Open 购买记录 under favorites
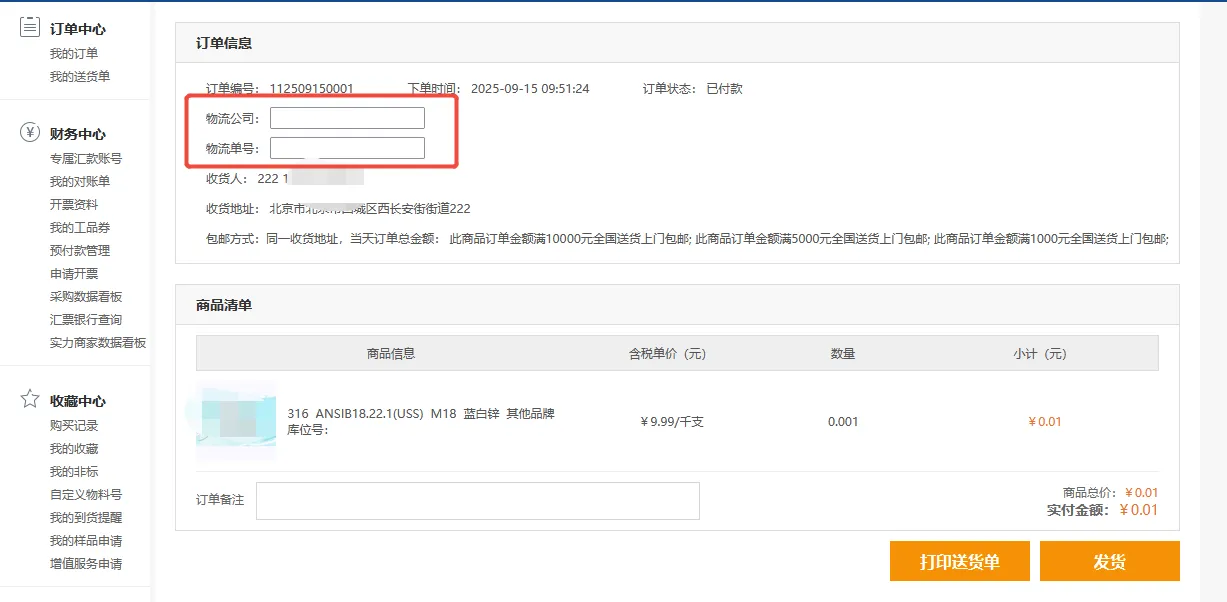Viewport: 1227px width, 602px height. point(74,426)
